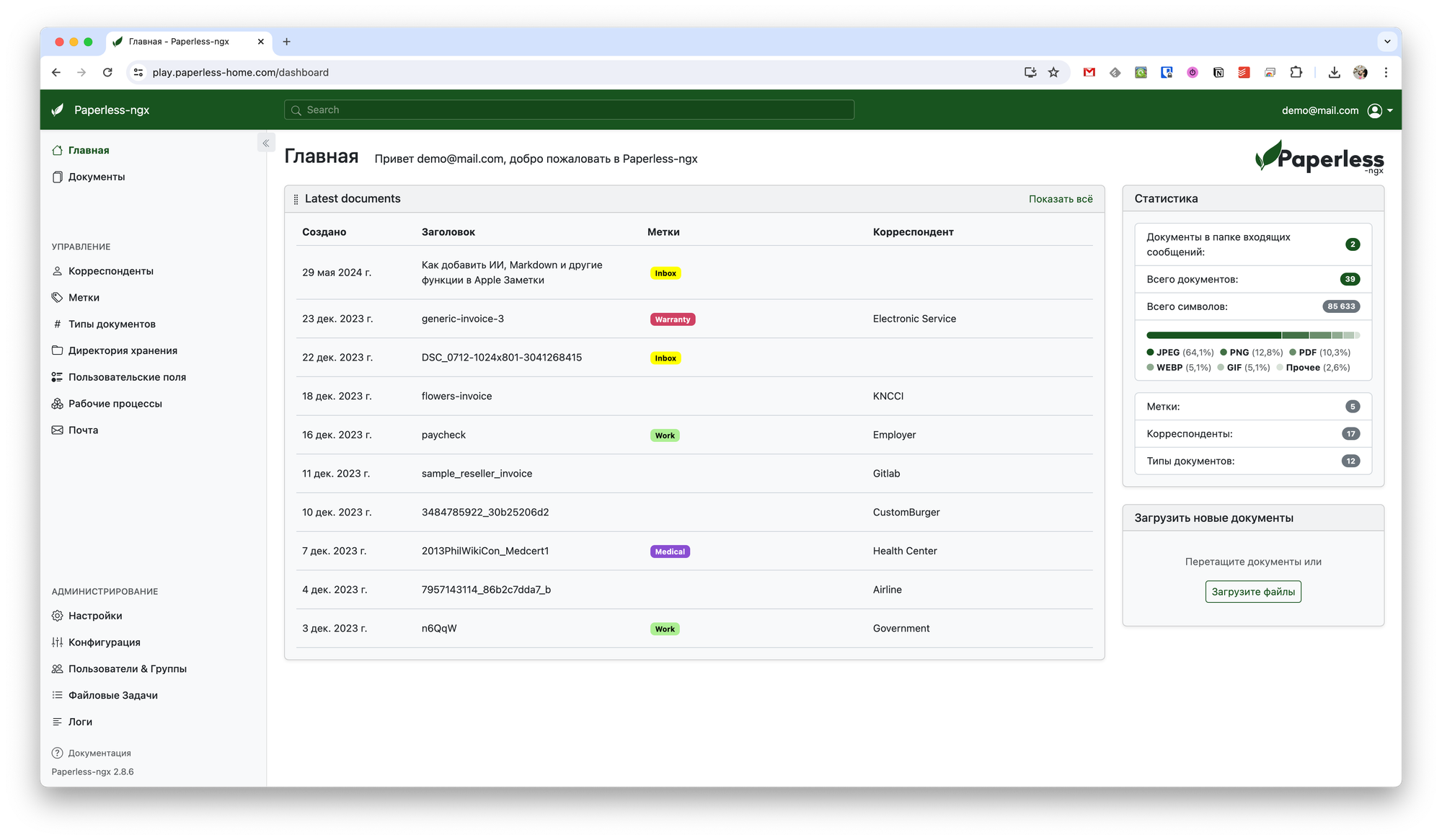The image size is (1442, 840).
Task: Open Метки tags sidebar item
Action: point(84,298)
